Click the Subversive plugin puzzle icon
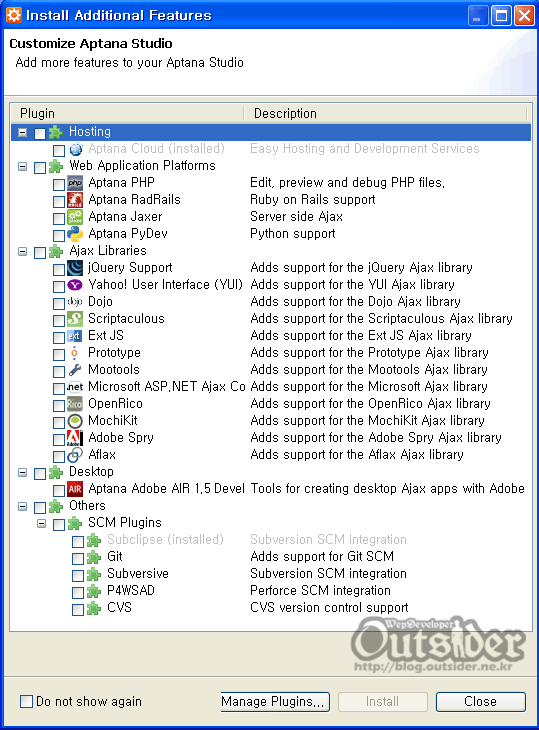The image size is (539, 730). point(94,574)
